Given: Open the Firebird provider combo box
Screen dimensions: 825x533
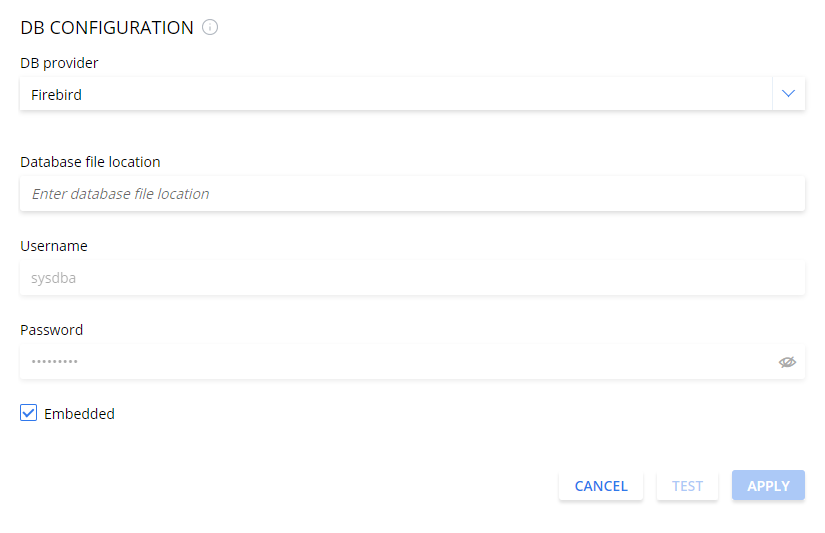Looking at the screenshot, I should click(x=395, y=94).
